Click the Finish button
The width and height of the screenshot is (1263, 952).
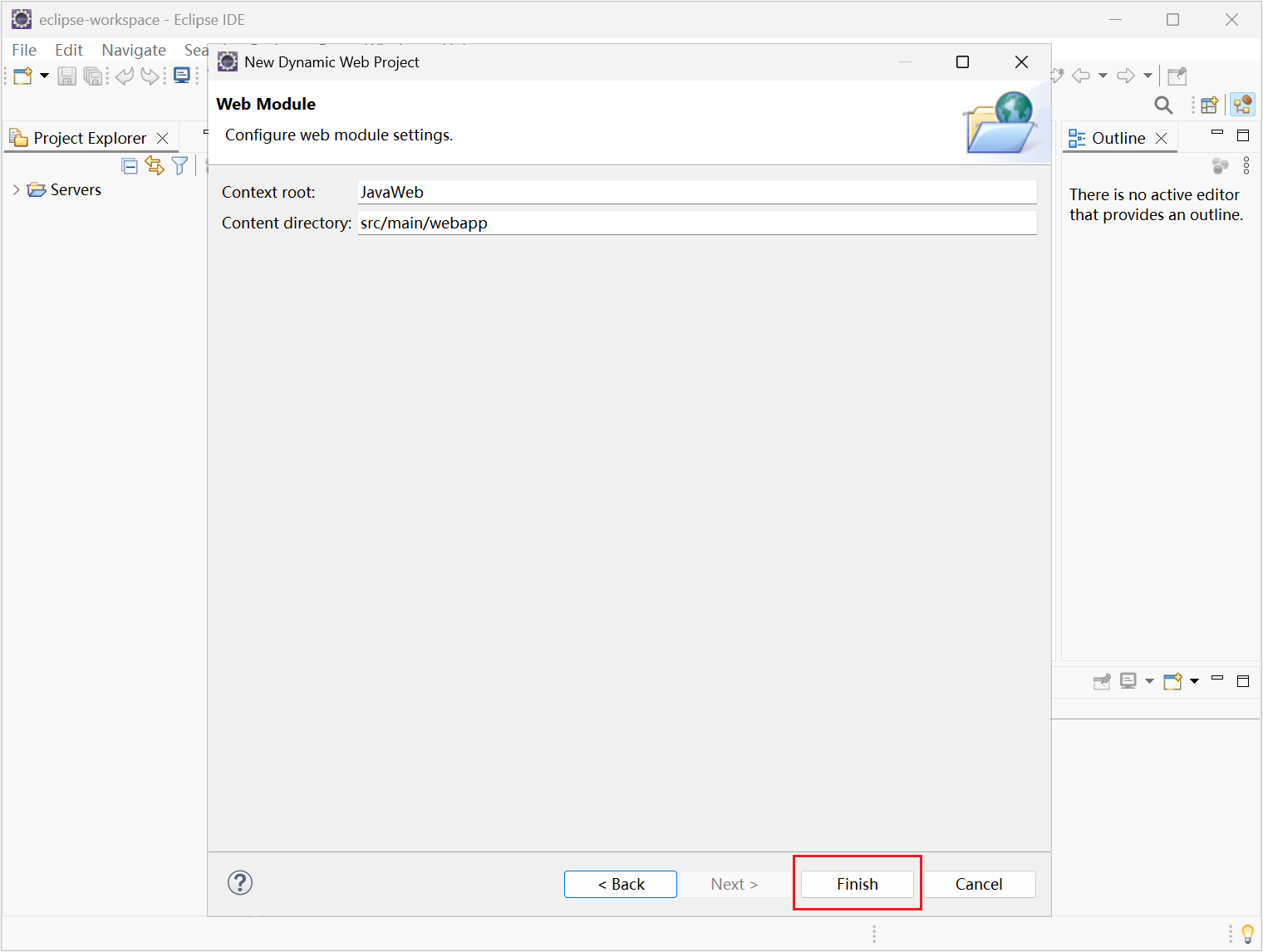(x=858, y=884)
